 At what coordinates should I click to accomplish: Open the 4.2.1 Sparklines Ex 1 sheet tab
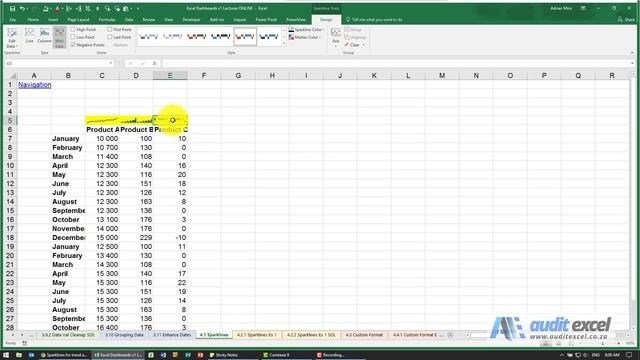pos(257,335)
